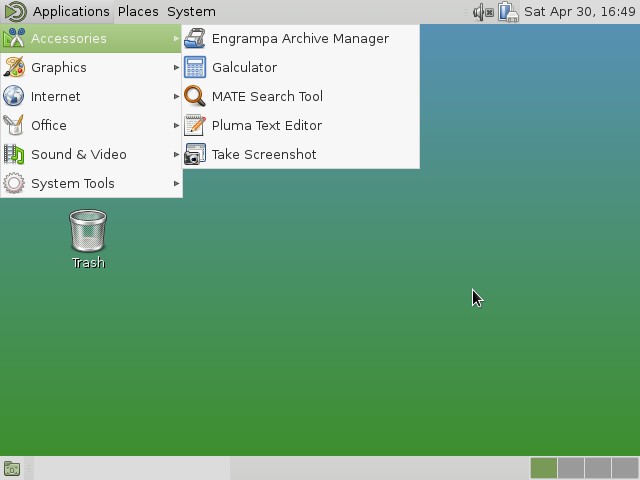Image resolution: width=640 pixels, height=480 pixels.
Task: Switch to the second workspace
Action: tap(571, 468)
